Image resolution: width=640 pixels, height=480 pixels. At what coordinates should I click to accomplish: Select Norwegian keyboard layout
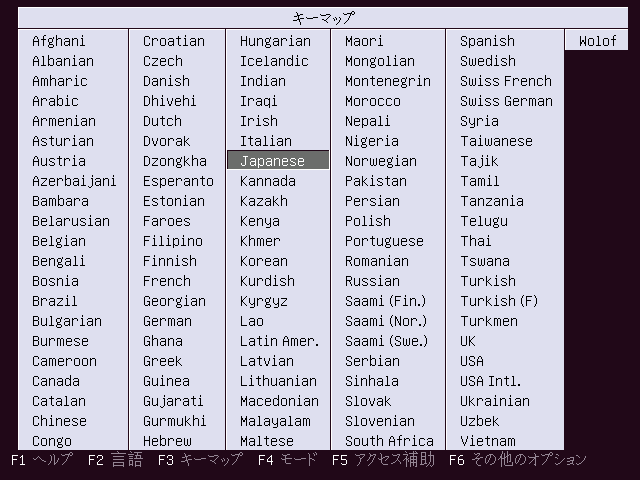pos(381,161)
